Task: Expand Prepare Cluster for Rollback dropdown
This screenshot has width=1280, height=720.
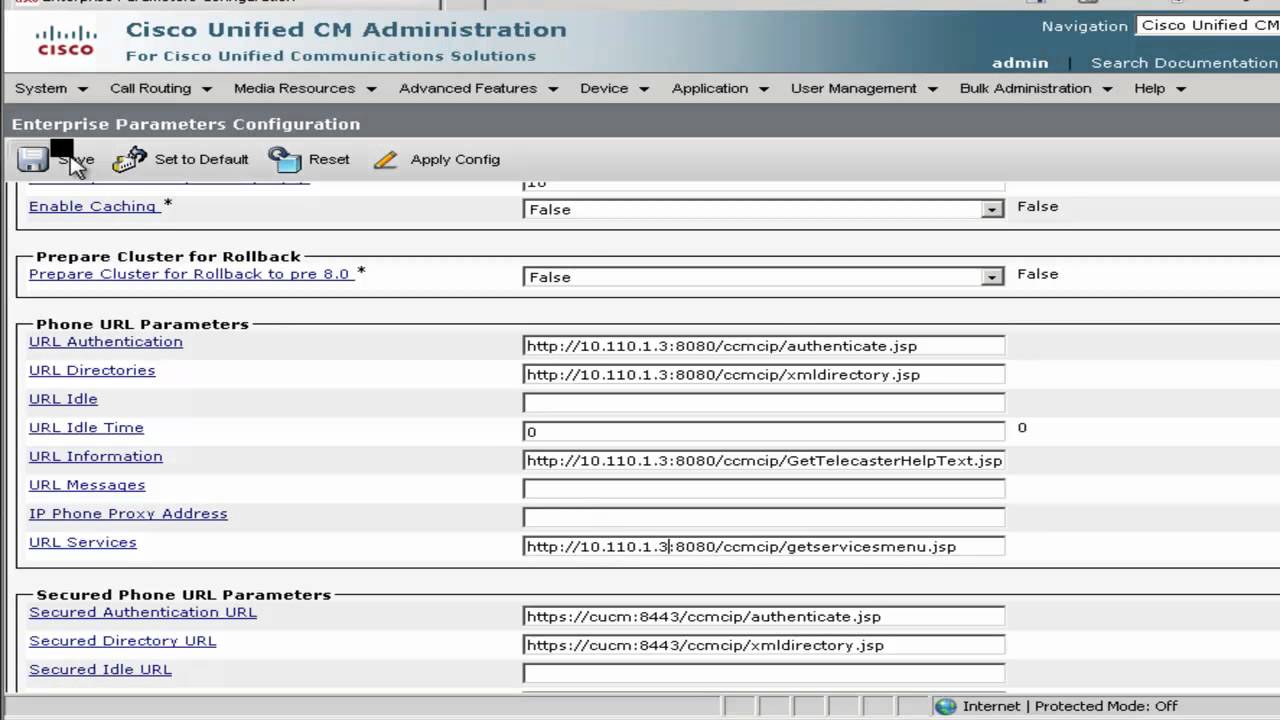Action: [991, 277]
